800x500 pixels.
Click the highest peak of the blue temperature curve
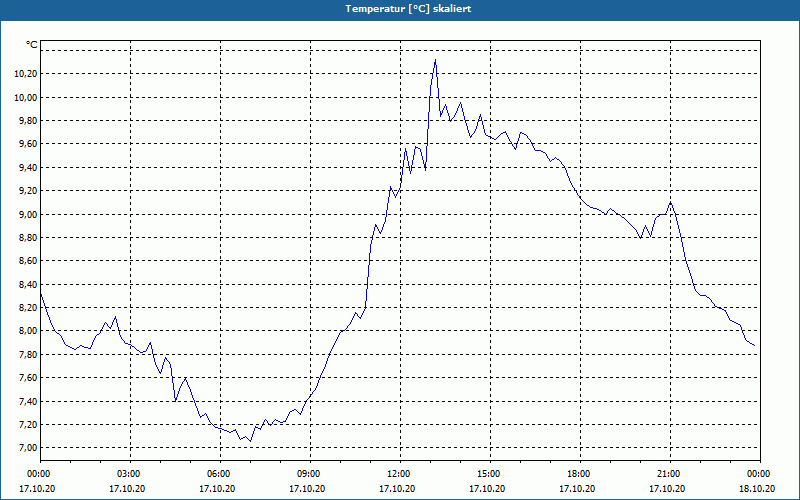tap(435, 60)
